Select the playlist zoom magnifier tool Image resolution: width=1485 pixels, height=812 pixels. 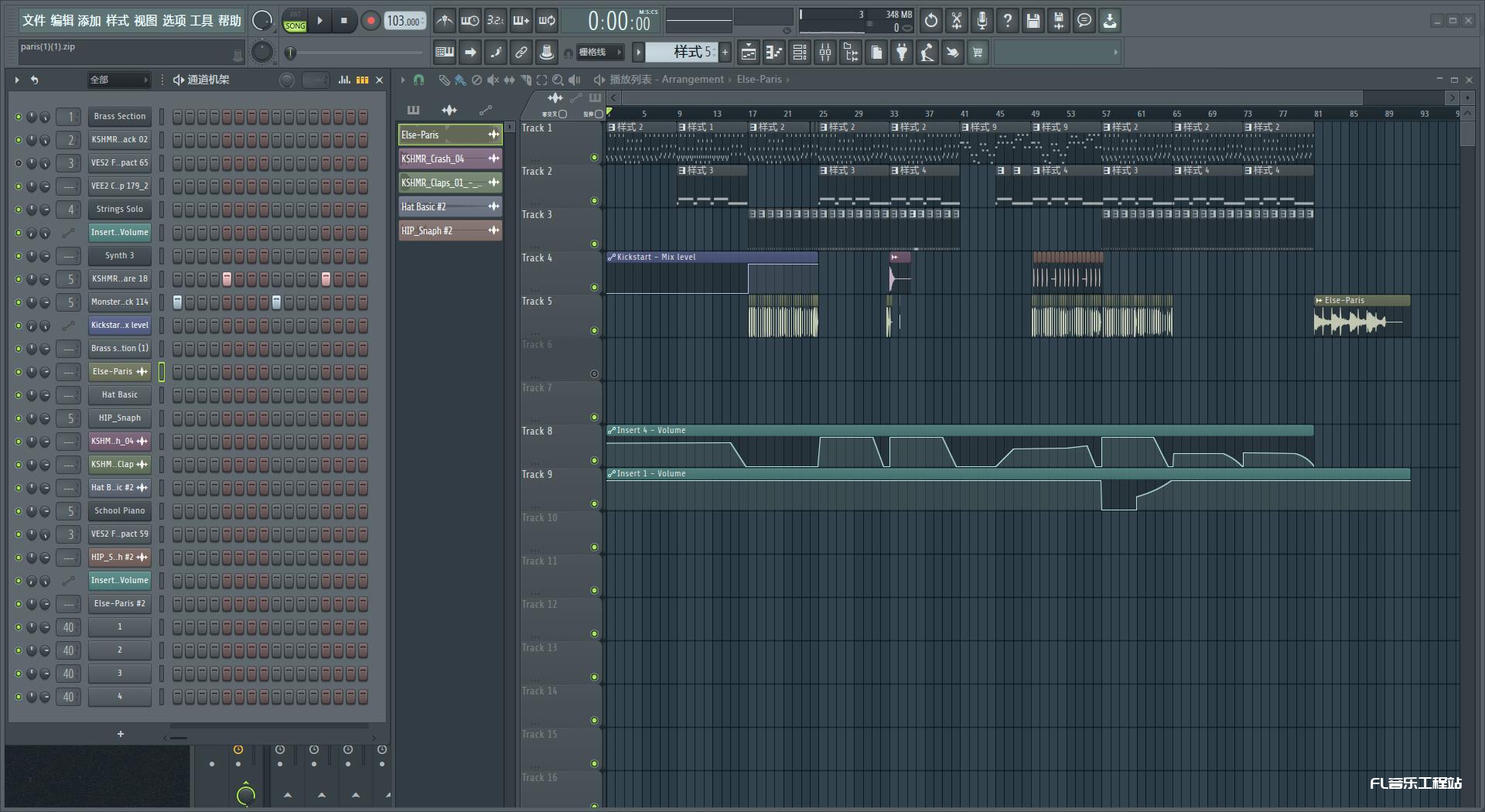point(558,80)
